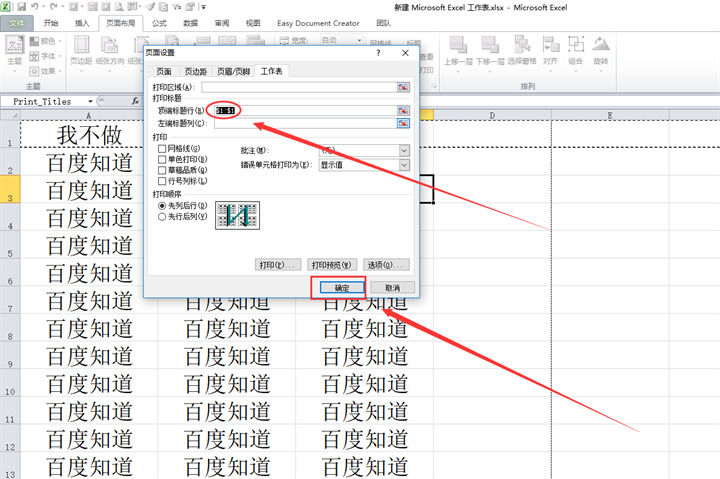Screen dimensions: 720x479
Task: Open the theme Colors (颜色) menu
Action: (x=45, y=41)
